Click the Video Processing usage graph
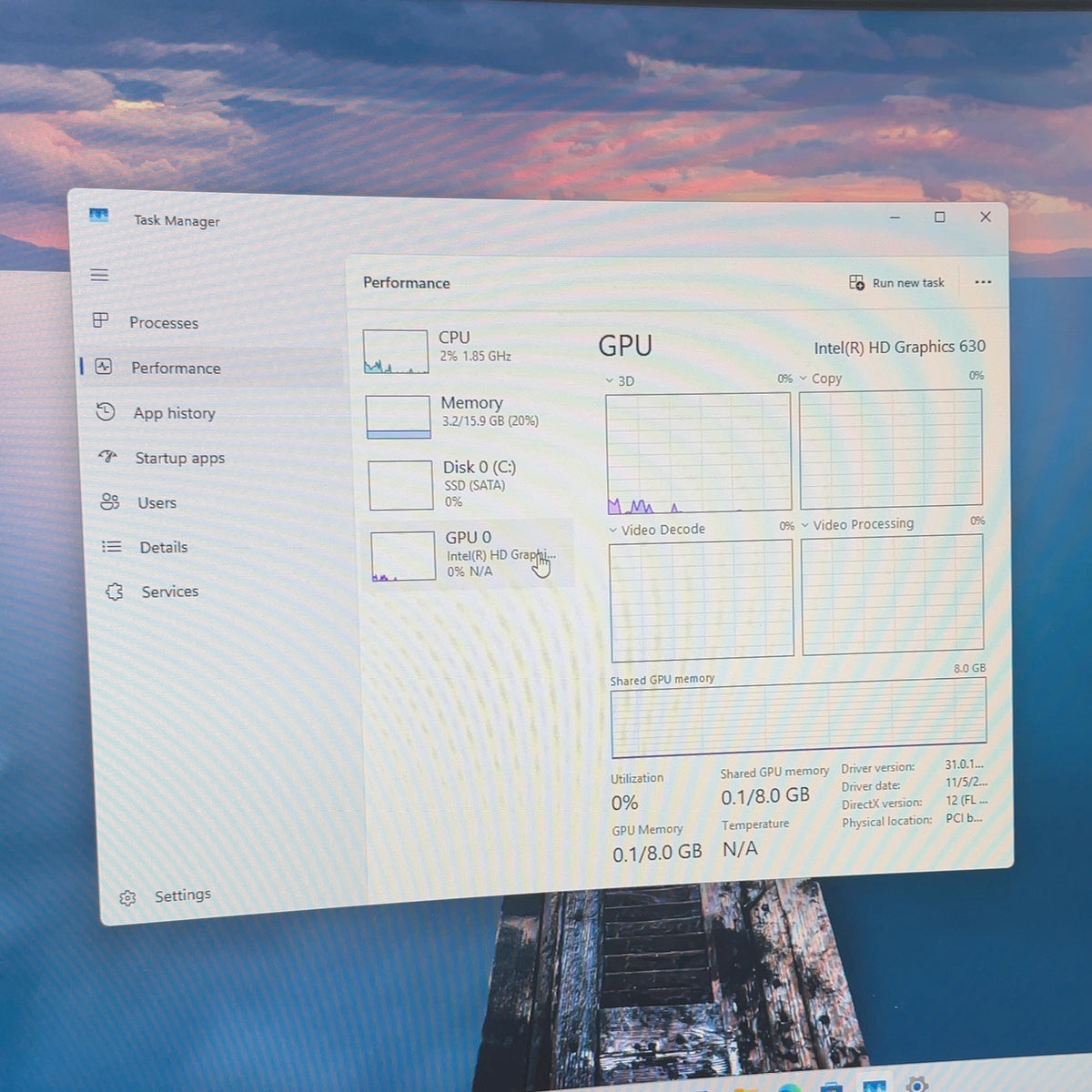The width and height of the screenshot is (1092, 1092). point(893,594)
